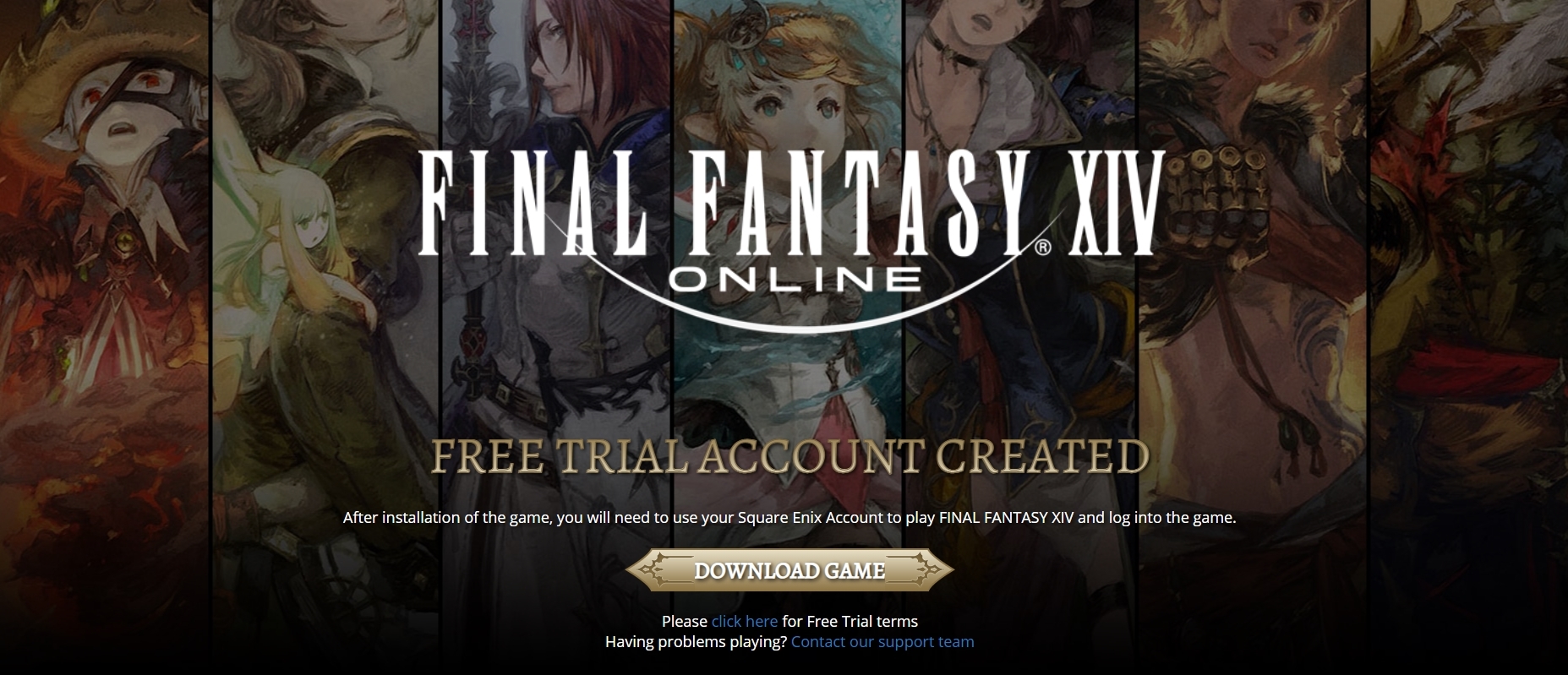Open the 'Contact our support team' link
This screenshot has height=675, width=1568.
(x=882, y=642)
